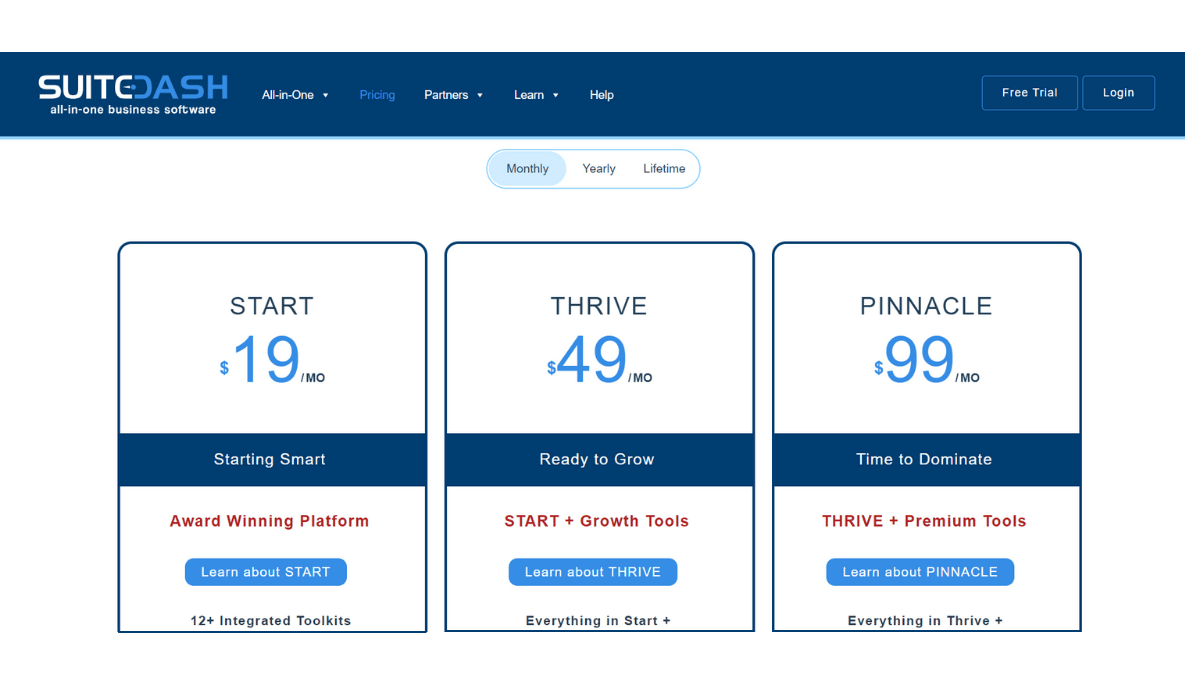
Task: Select the Monthly billing option
Action: tap(527, 168)
